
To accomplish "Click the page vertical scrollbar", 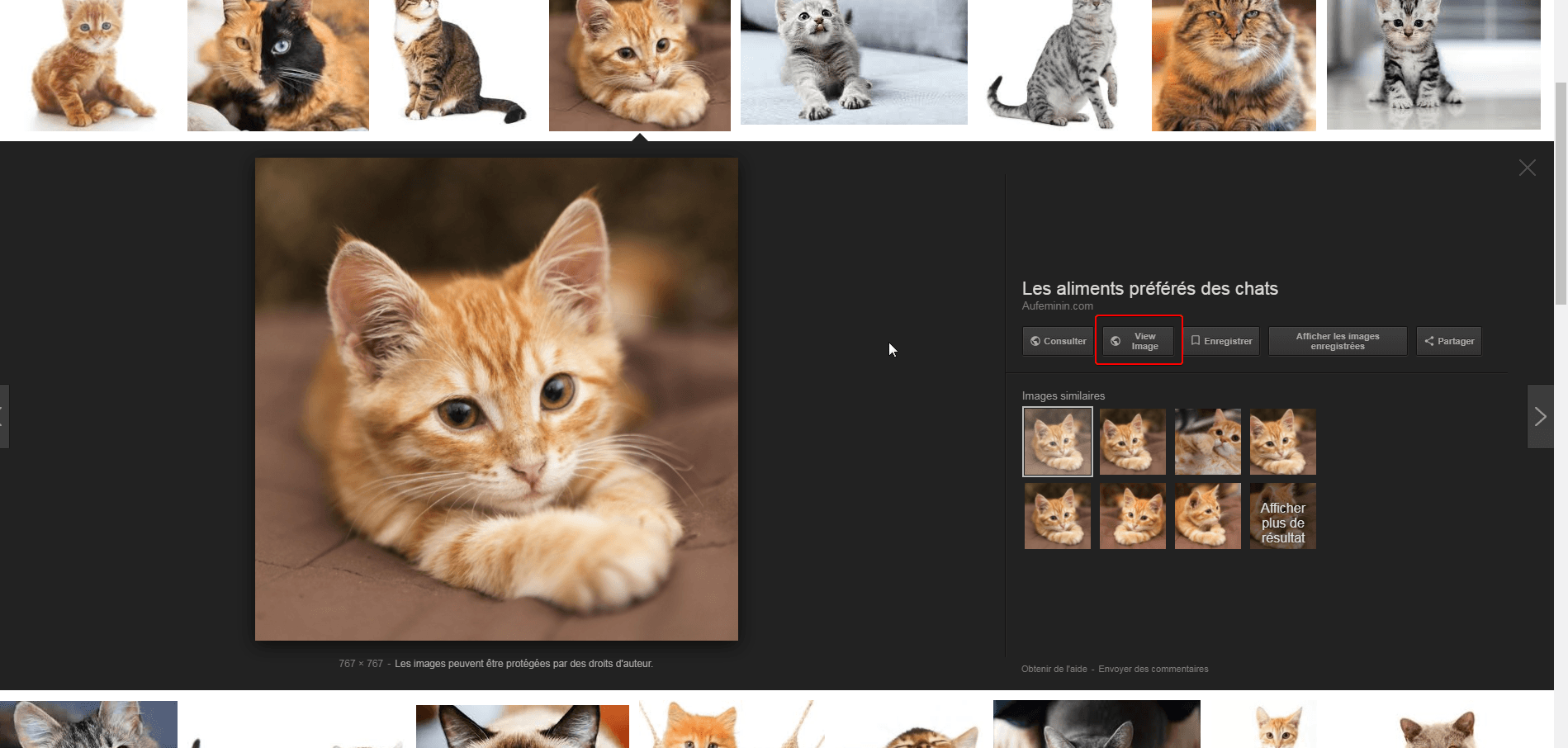I will pos(1560,190).
